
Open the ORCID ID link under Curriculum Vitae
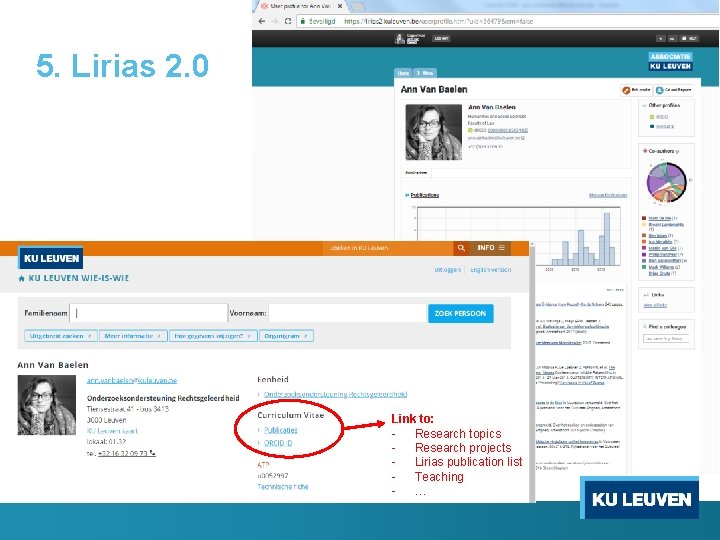point(278,443)
